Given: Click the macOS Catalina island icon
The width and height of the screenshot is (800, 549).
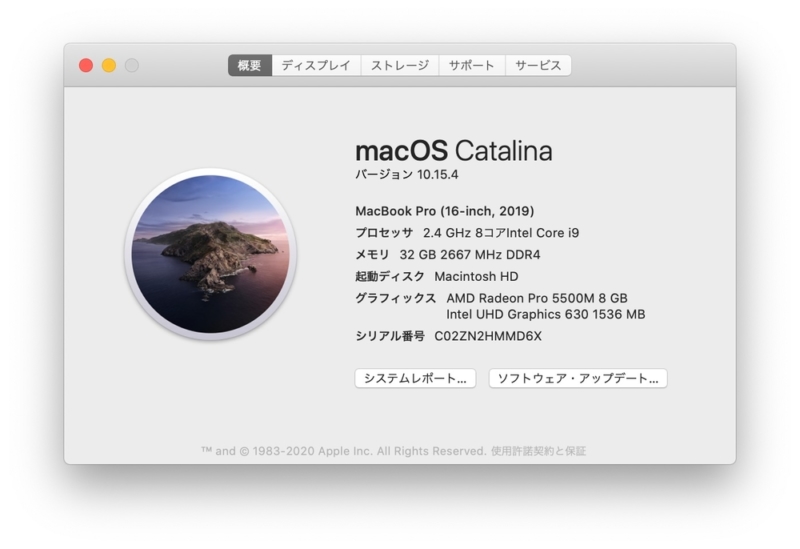Looking at the screenshot, I should (x=210, y=254).
